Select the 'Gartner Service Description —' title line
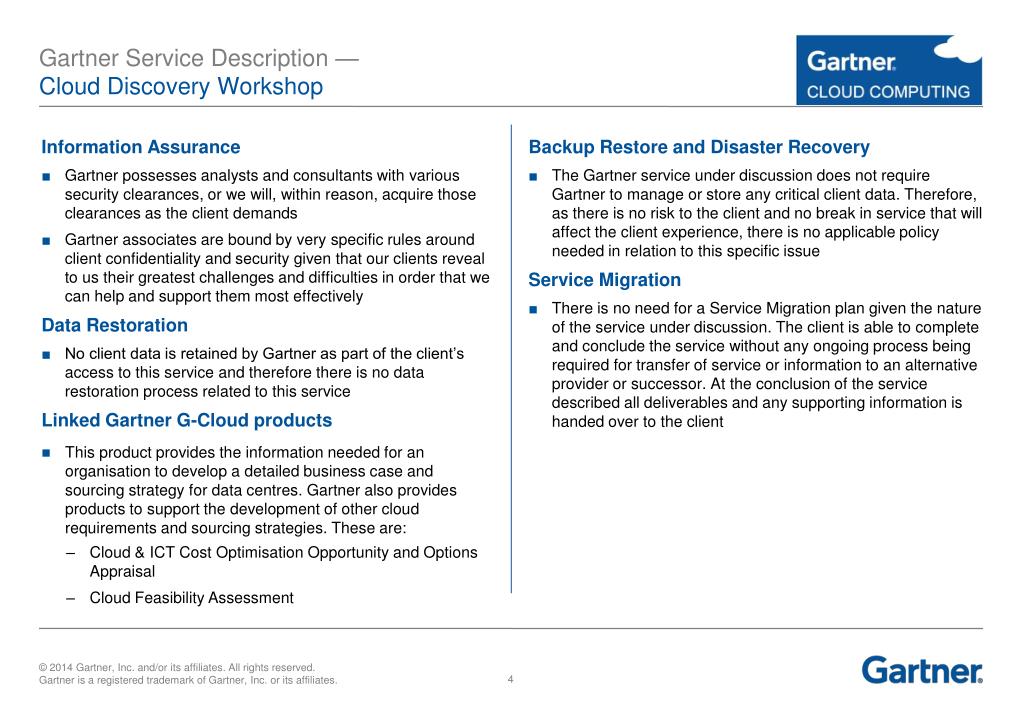The height and width of the screenshot is (708, 1023). [x=199, y=58]
